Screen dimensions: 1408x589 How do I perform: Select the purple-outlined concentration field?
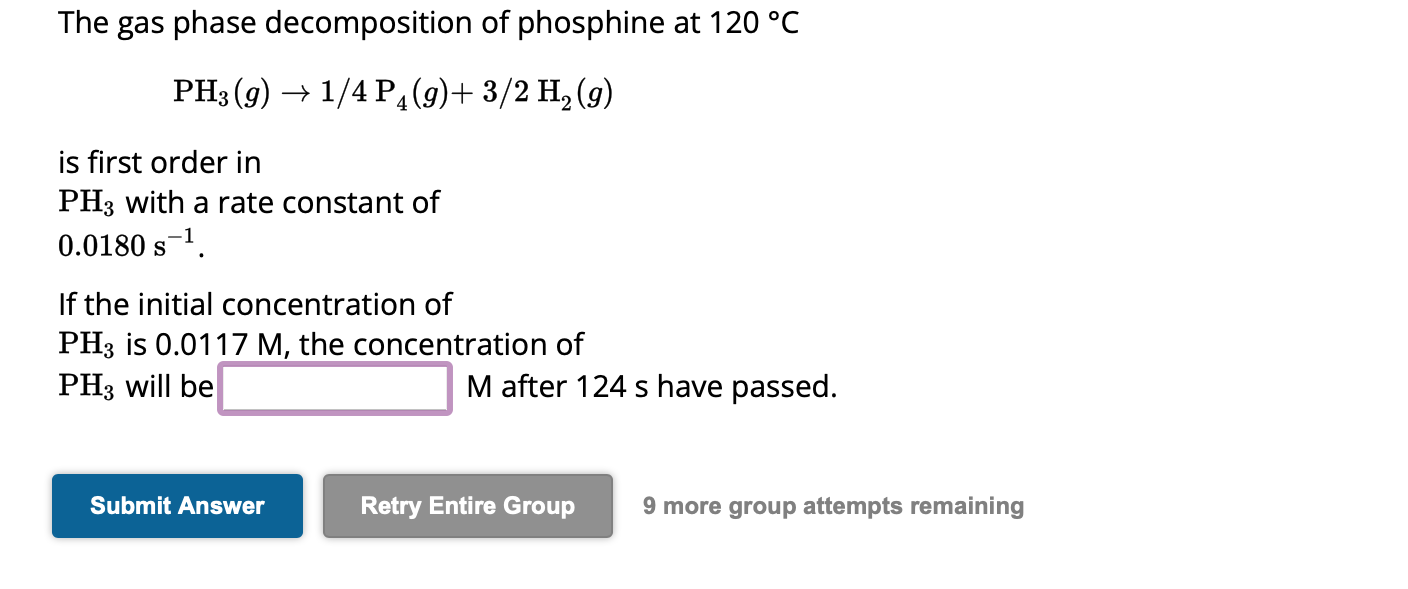(x=334, y=387)
